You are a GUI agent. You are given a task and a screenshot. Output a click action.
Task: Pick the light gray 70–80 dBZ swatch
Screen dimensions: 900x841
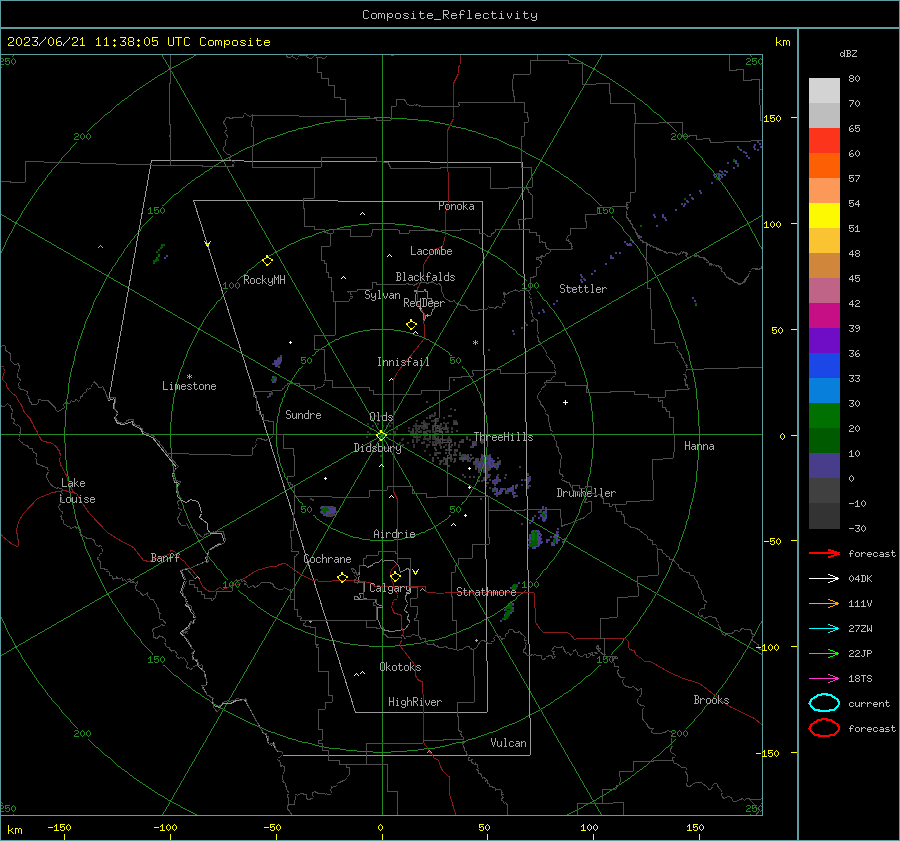coord(824,91)
